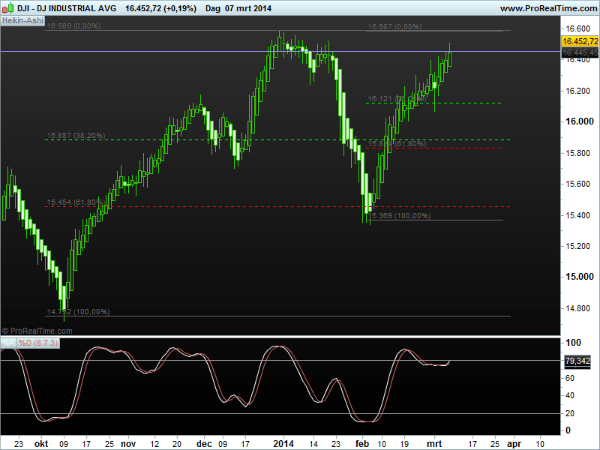Click the nov month marker on time axis
This screenshot has width=600, height=450.
coord(128,444)
